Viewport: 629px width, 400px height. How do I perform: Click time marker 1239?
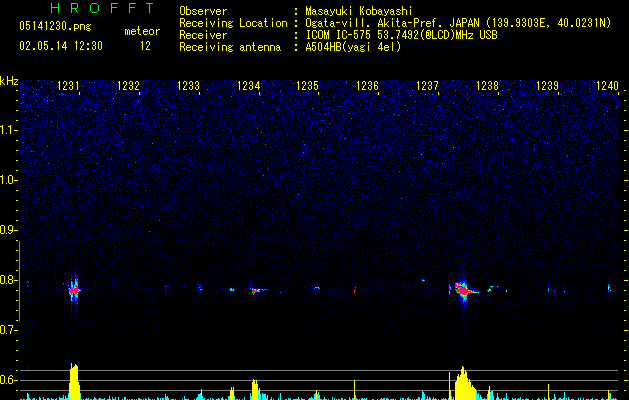pyautogui.click(x=547, y=85)
